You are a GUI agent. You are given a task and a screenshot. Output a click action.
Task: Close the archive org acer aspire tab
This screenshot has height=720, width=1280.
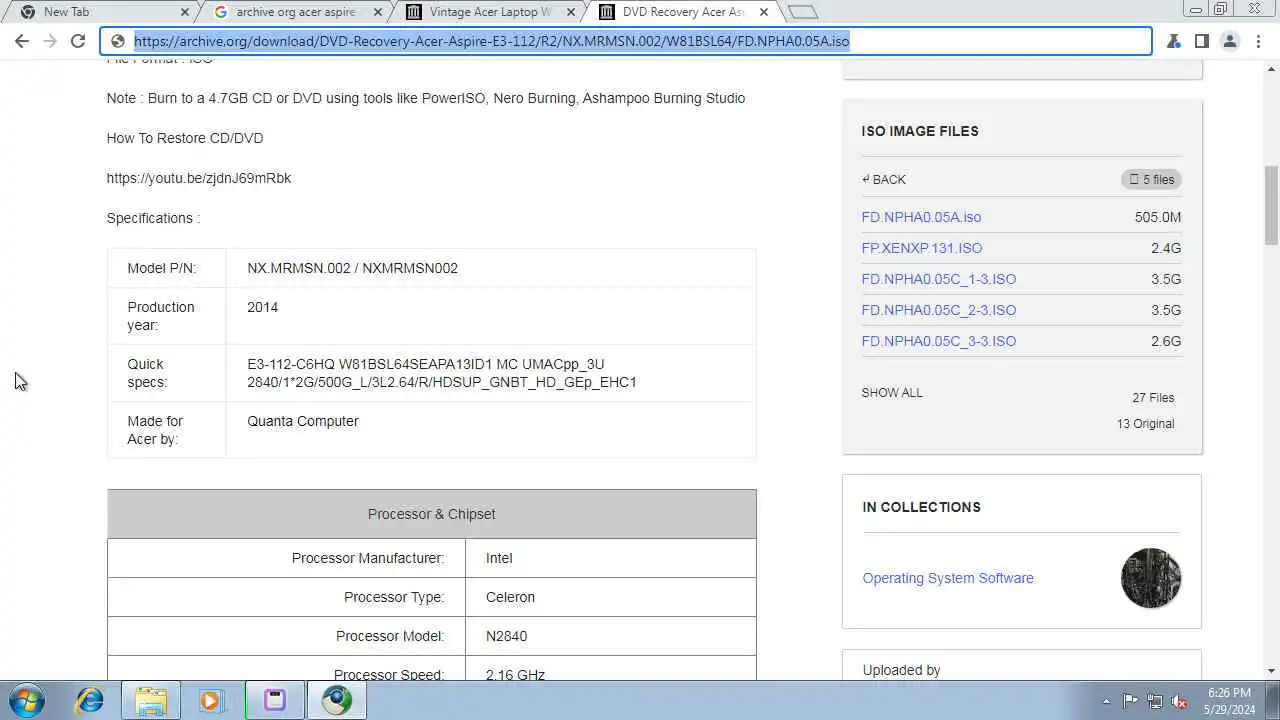[379, 12]
